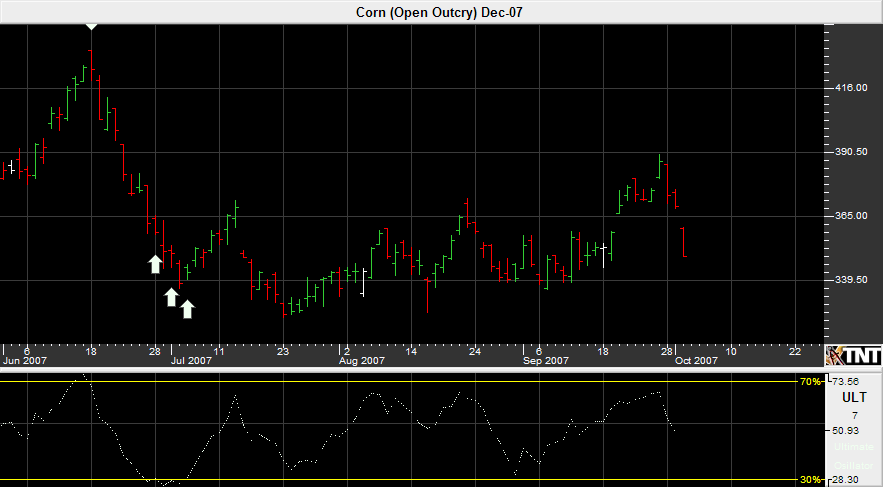
Task: Click the Oct 2007 month label
Action: click(697, 360)
